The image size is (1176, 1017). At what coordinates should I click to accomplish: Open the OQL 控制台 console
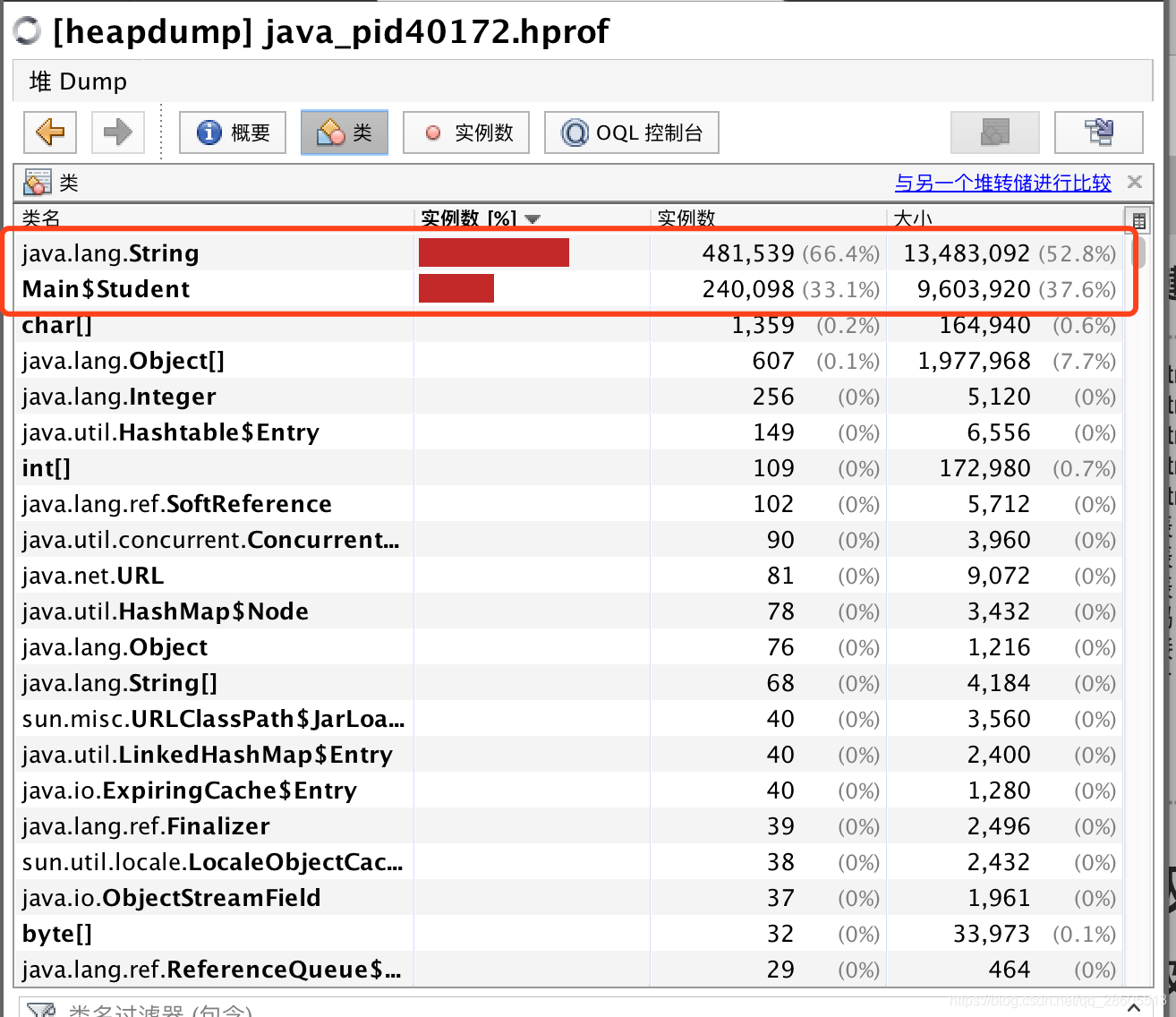click(x=632, y=132)
